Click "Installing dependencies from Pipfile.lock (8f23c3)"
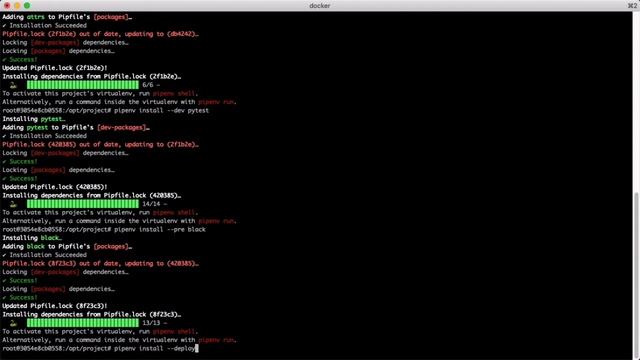Screen dimensions: 640x360 91,314
